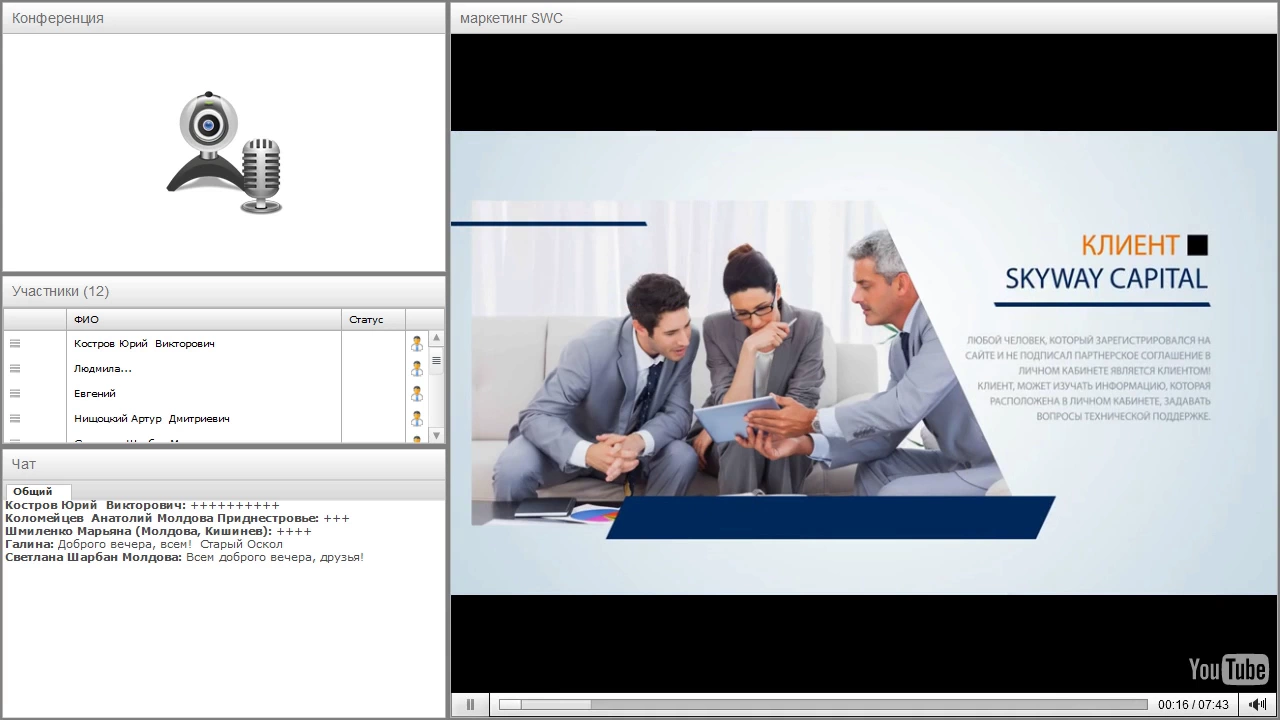Open row menu for Костров Юрий Викторович
Image resolution: width=1280 pixels, height=720 pixels.
click(15, 344)
